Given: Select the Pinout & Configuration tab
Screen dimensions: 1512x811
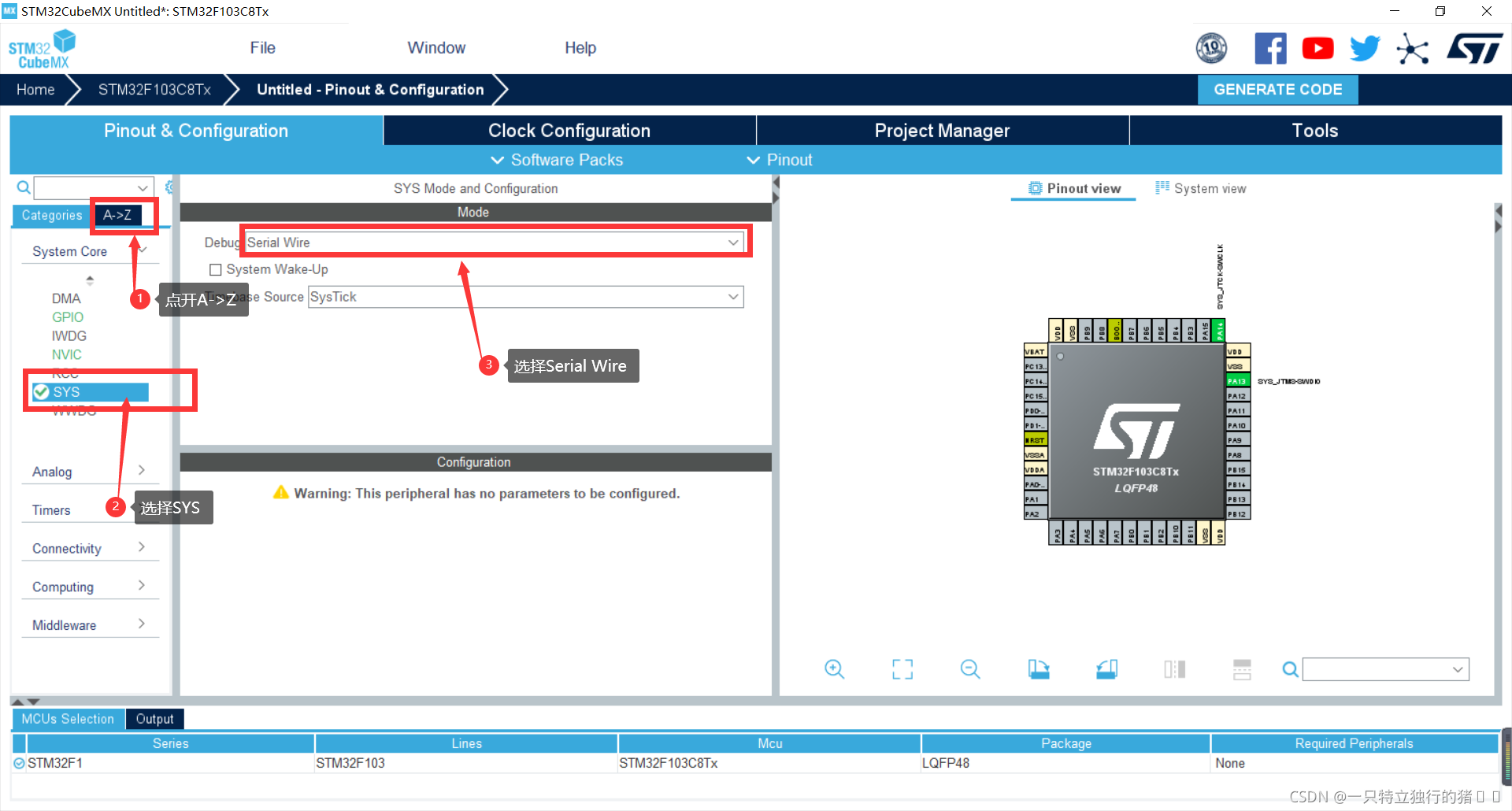Looking at the screenshot, I should [196, 131].
